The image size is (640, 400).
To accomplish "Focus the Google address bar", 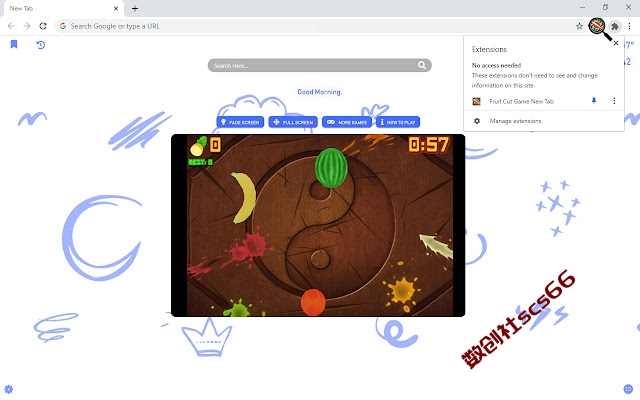I will pos(318,26).
